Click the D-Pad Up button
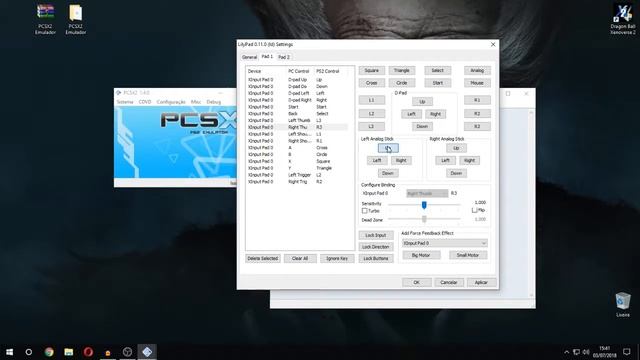The width and height of the screenshot is (640, 360). 422,102
